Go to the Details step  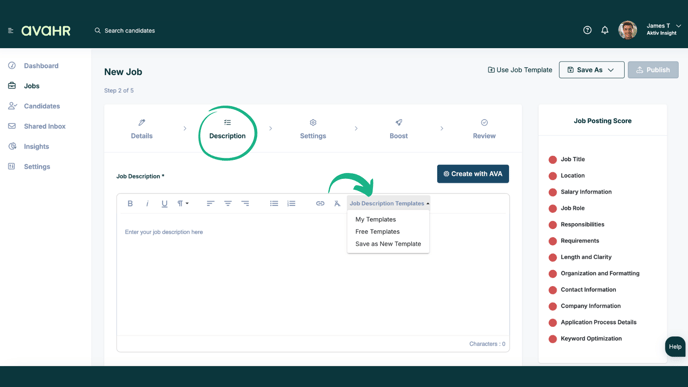pyautogui.click(x=142, y=129)
